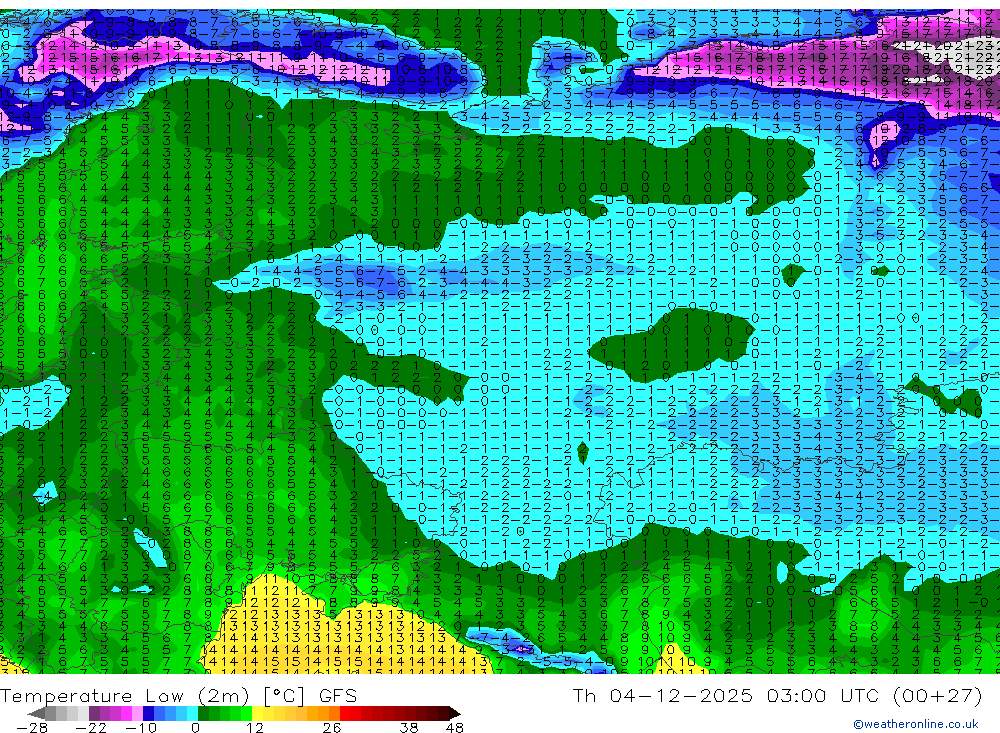The image size is (1000, 733).
Task: Click the '-28' legend scale value
Action: 32,728
